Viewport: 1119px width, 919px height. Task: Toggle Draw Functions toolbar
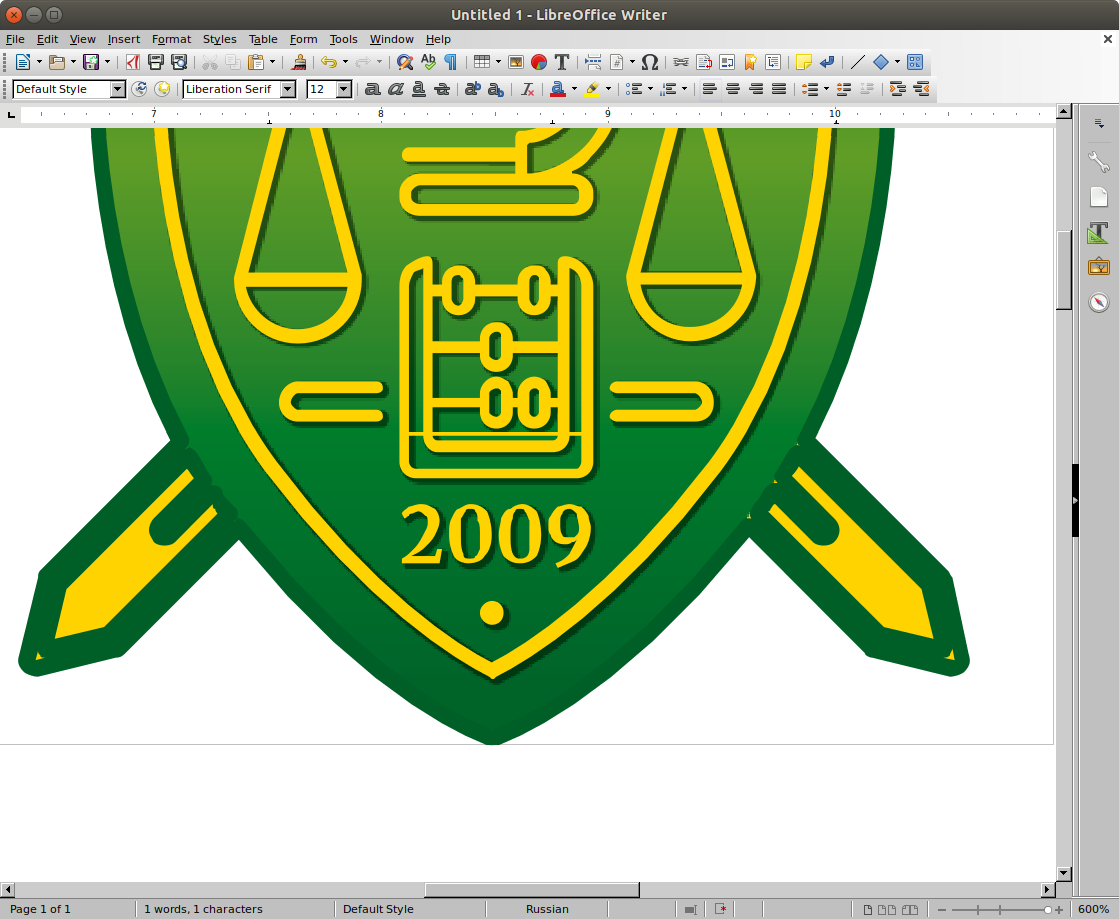click(915, 62)
